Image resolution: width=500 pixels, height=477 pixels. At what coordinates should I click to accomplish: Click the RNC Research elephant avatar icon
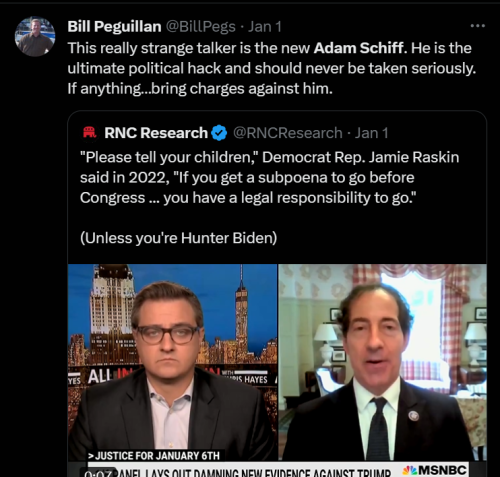click(89, 133)
